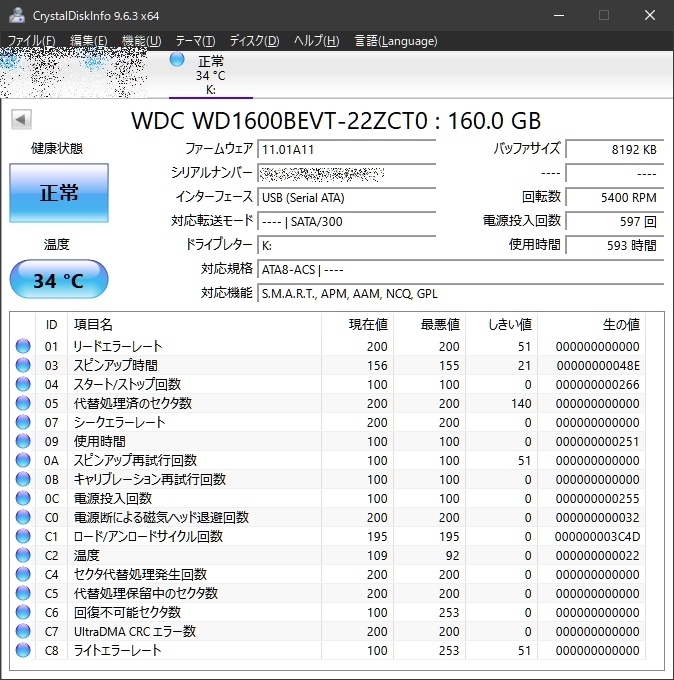Click the worst value 92 in 温度 row
The image size is (674, 680).
tap(452, 556)
